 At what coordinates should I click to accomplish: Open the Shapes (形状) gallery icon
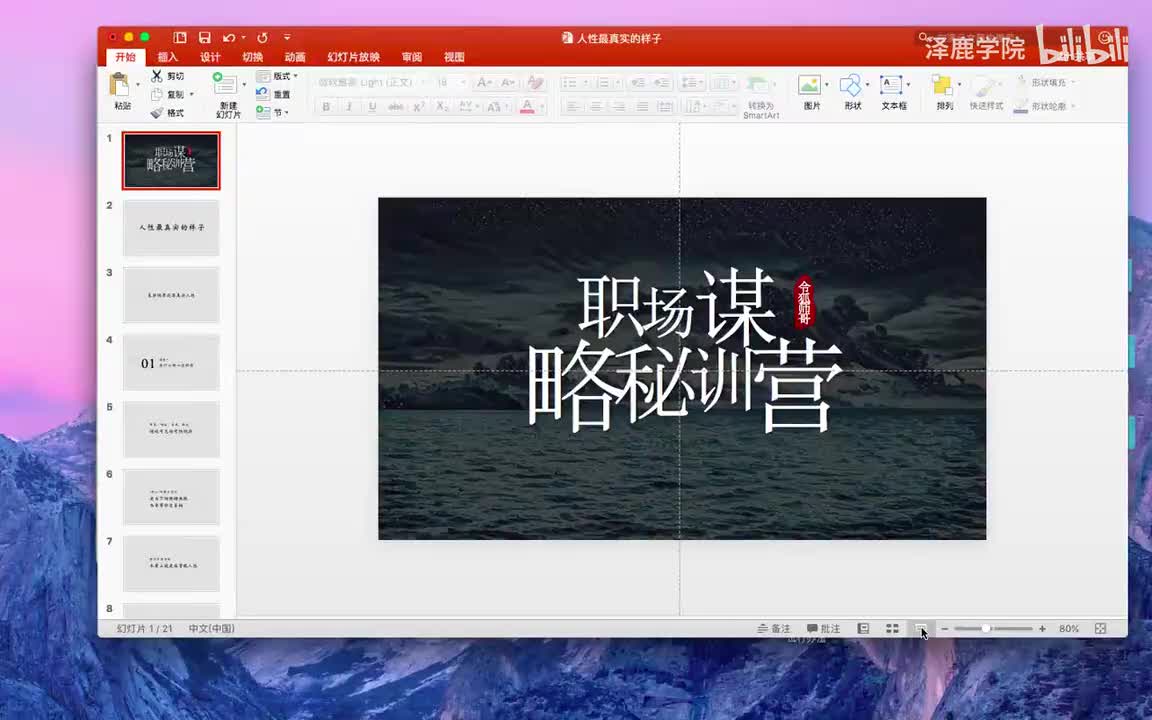tap(850, 84)
